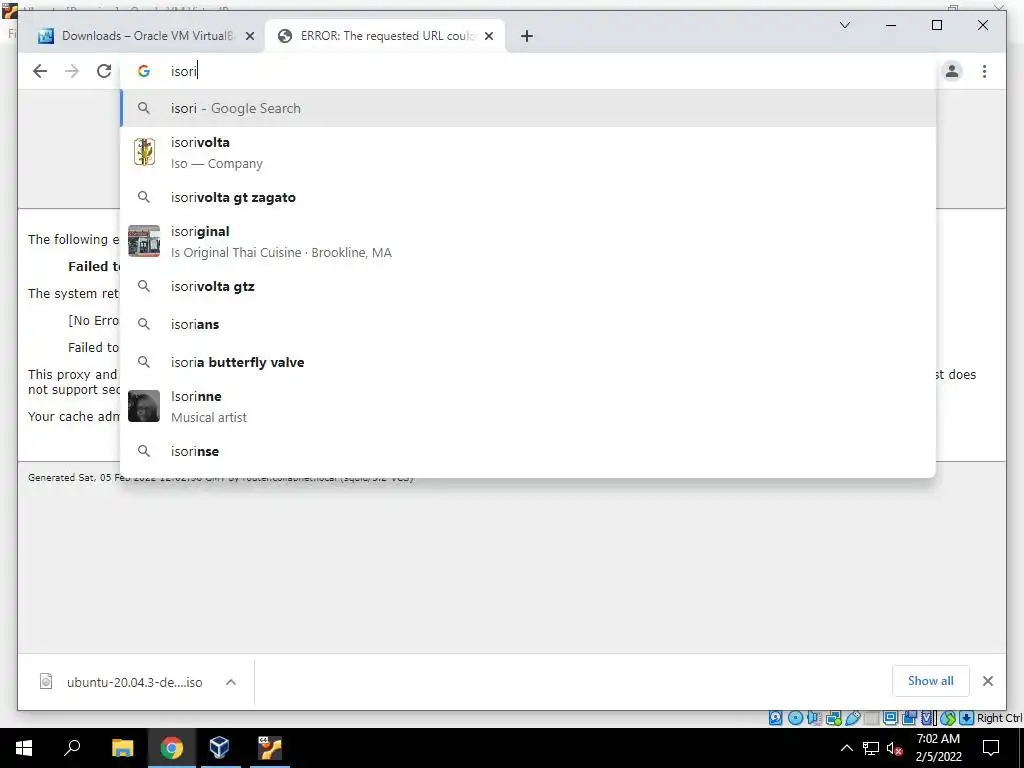
Task: Click the Isorinne artist photo thumbnail
Action: click(x=144, y=406)
